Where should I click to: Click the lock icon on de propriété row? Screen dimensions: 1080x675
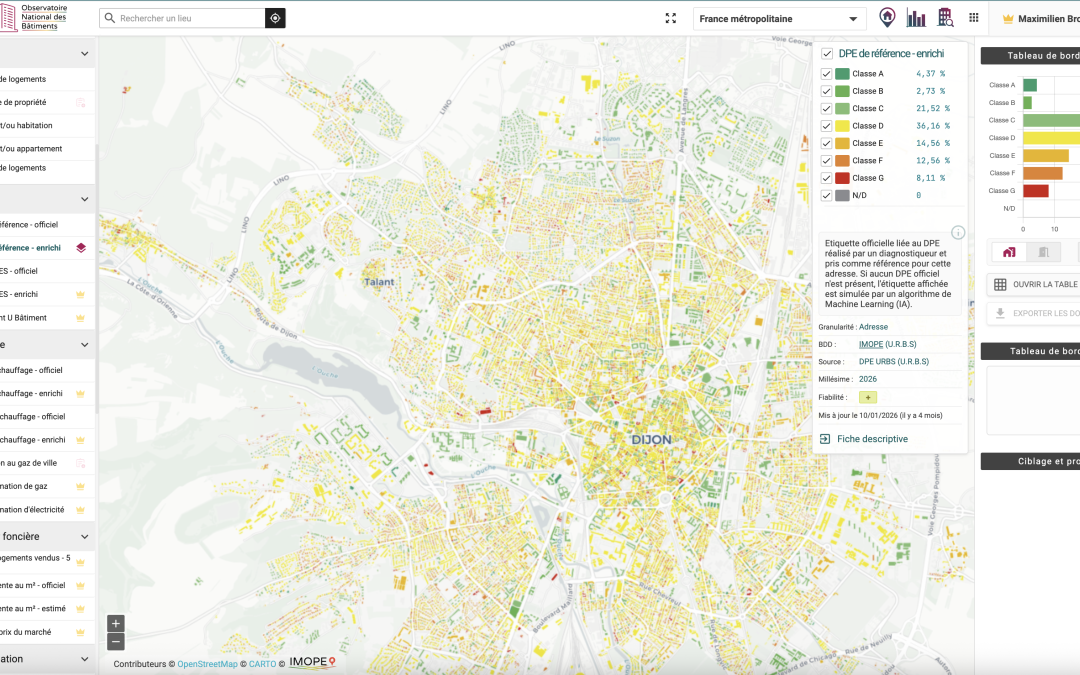tap(80, 103)
